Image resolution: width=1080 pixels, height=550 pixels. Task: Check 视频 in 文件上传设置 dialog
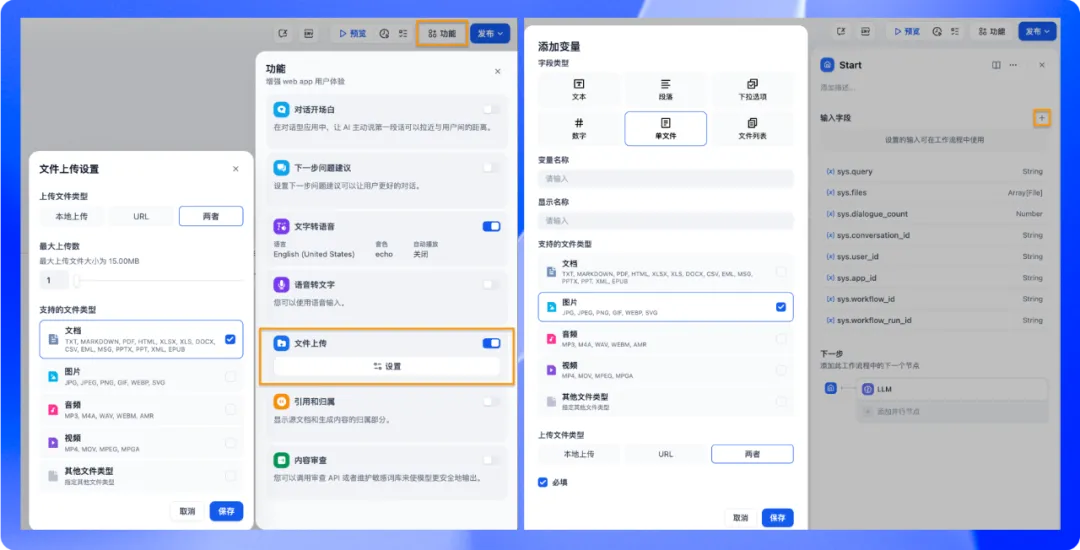coord(230,443)
